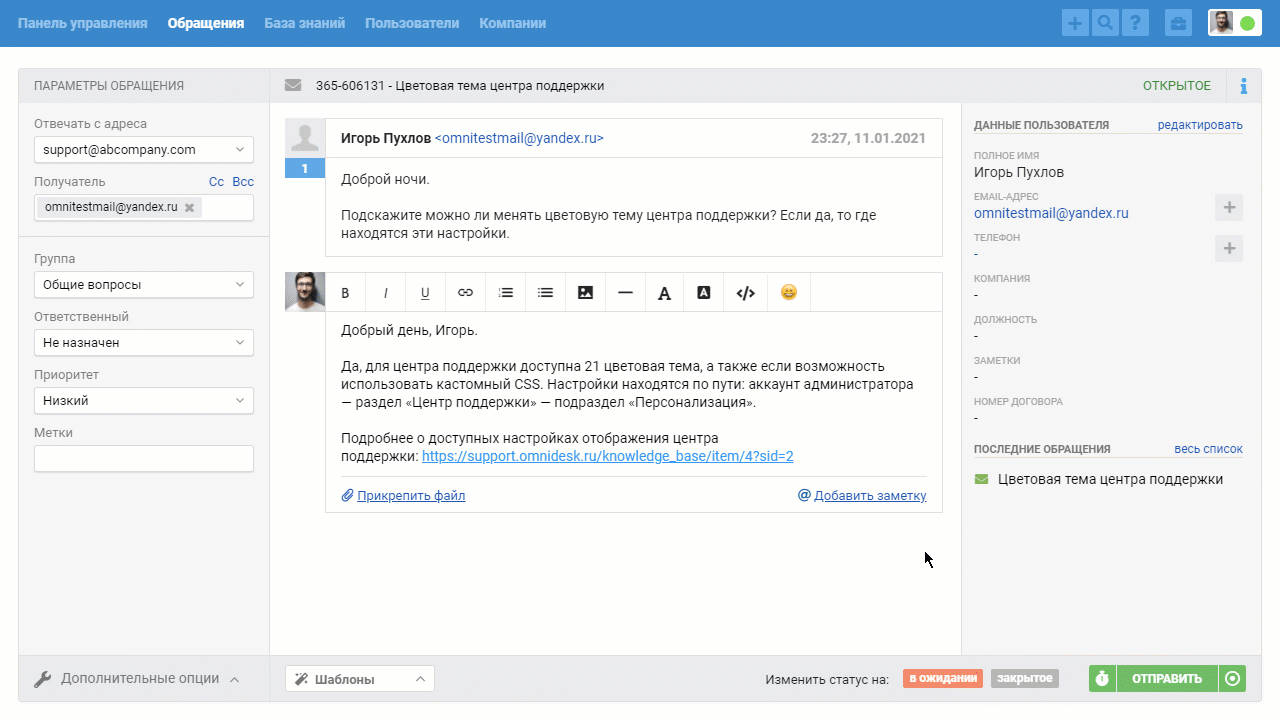
Task: Click the Прикрепить файл link
Action: tap(410, 495)
